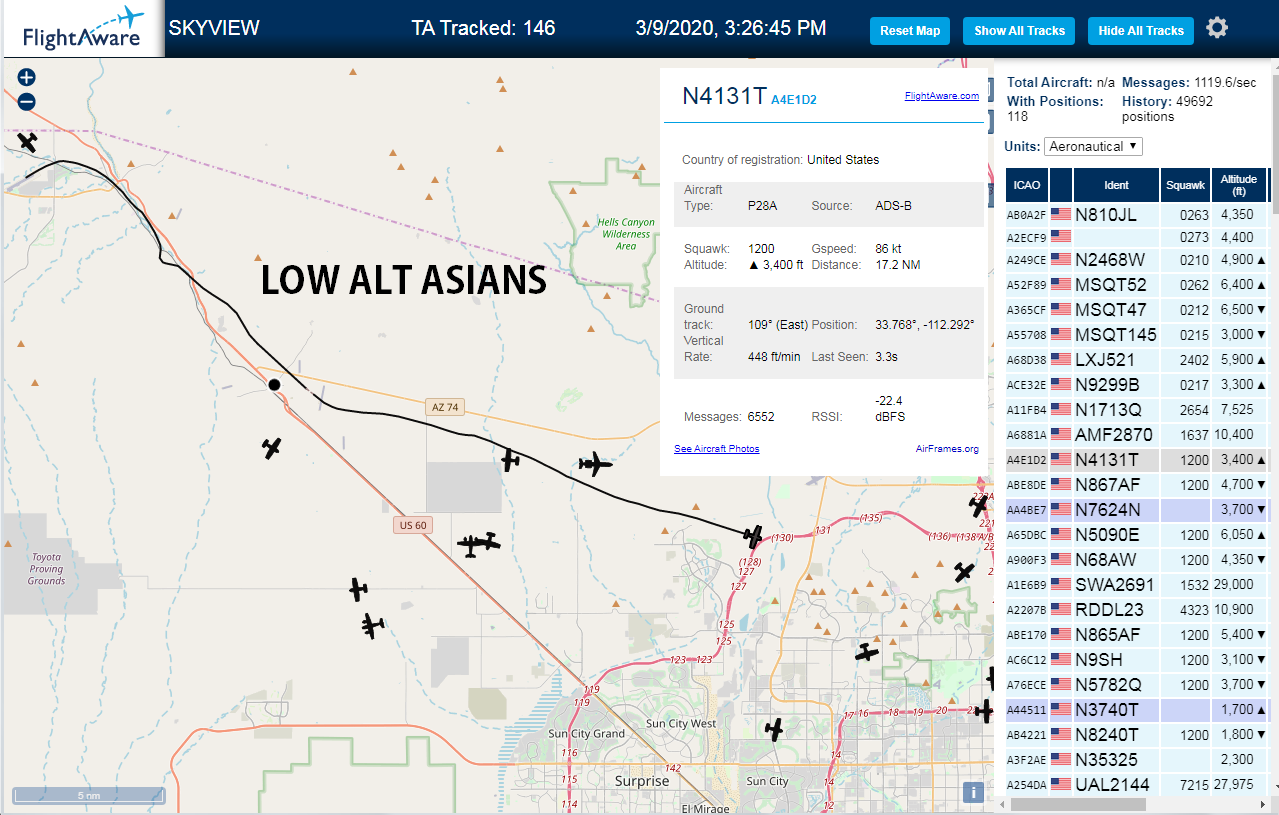Screen dimensions: 1279x815
Task: Select the N2468W row
Action: (x=1137, y=259)
